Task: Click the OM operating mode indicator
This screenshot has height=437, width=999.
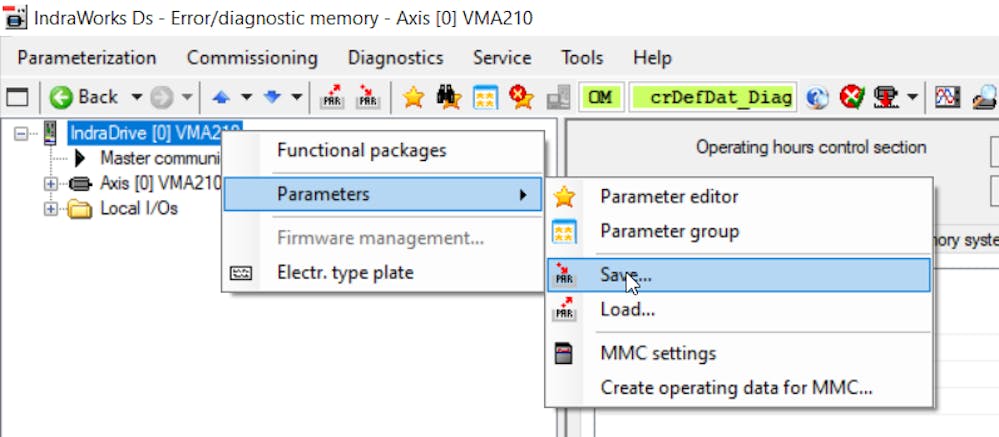Action: (x=600, y=97)
